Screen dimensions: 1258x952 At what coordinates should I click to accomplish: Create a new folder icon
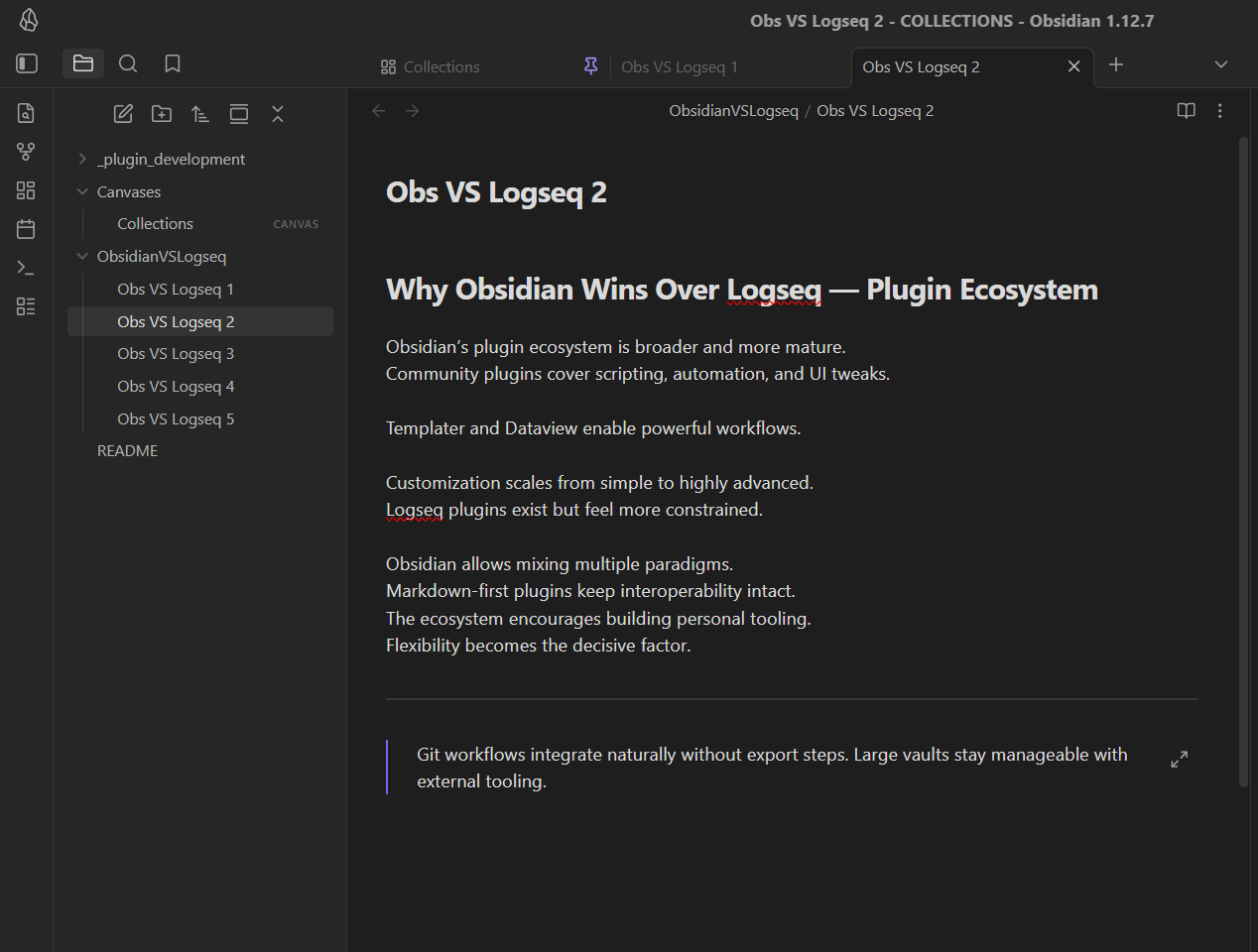point(162,114)
